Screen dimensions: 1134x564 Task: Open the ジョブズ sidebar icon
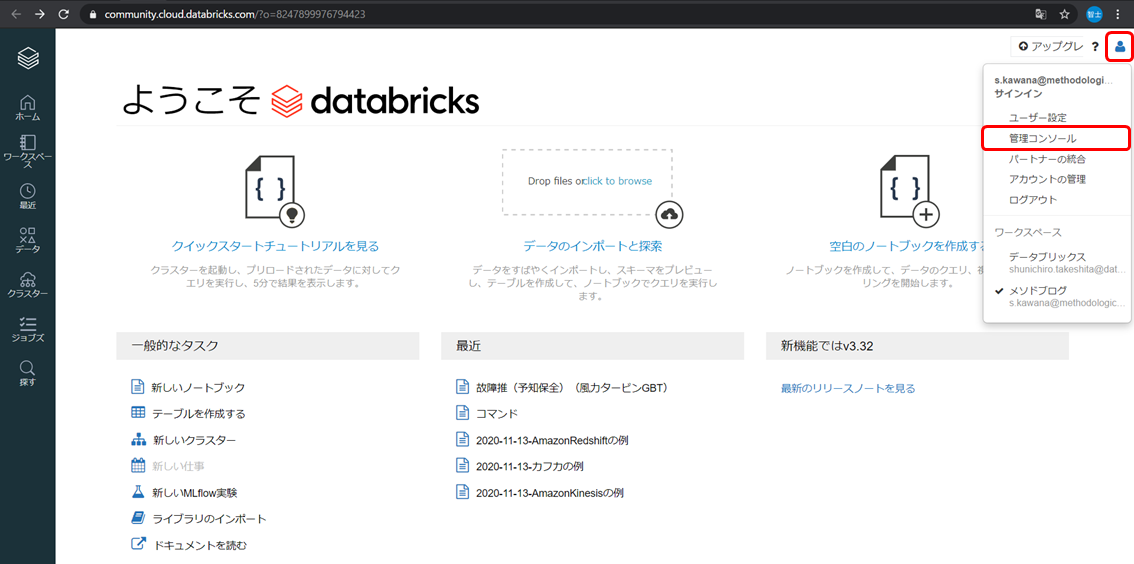click(27, 329)
